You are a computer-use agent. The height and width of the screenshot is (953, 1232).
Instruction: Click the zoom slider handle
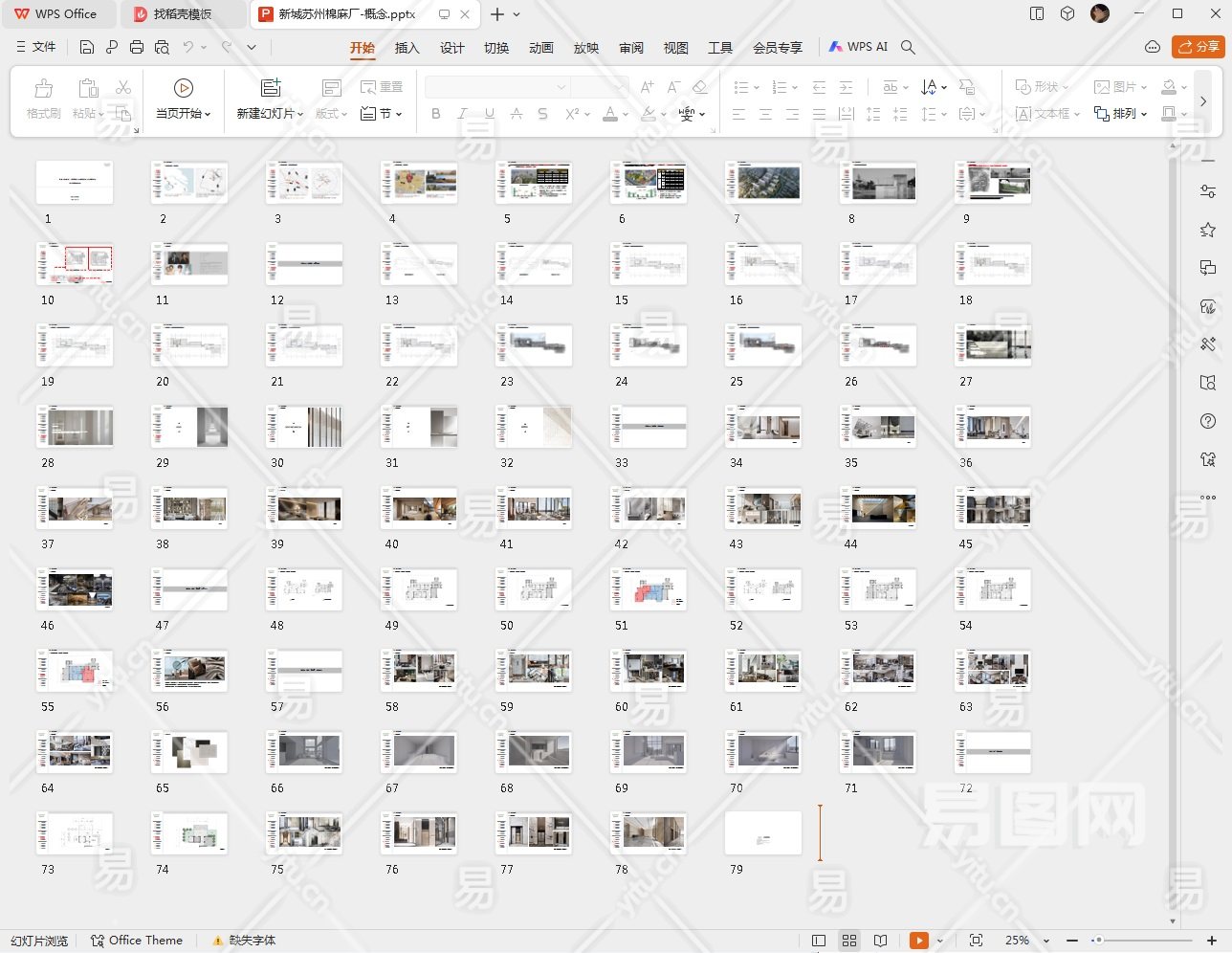pos(1098,941)
